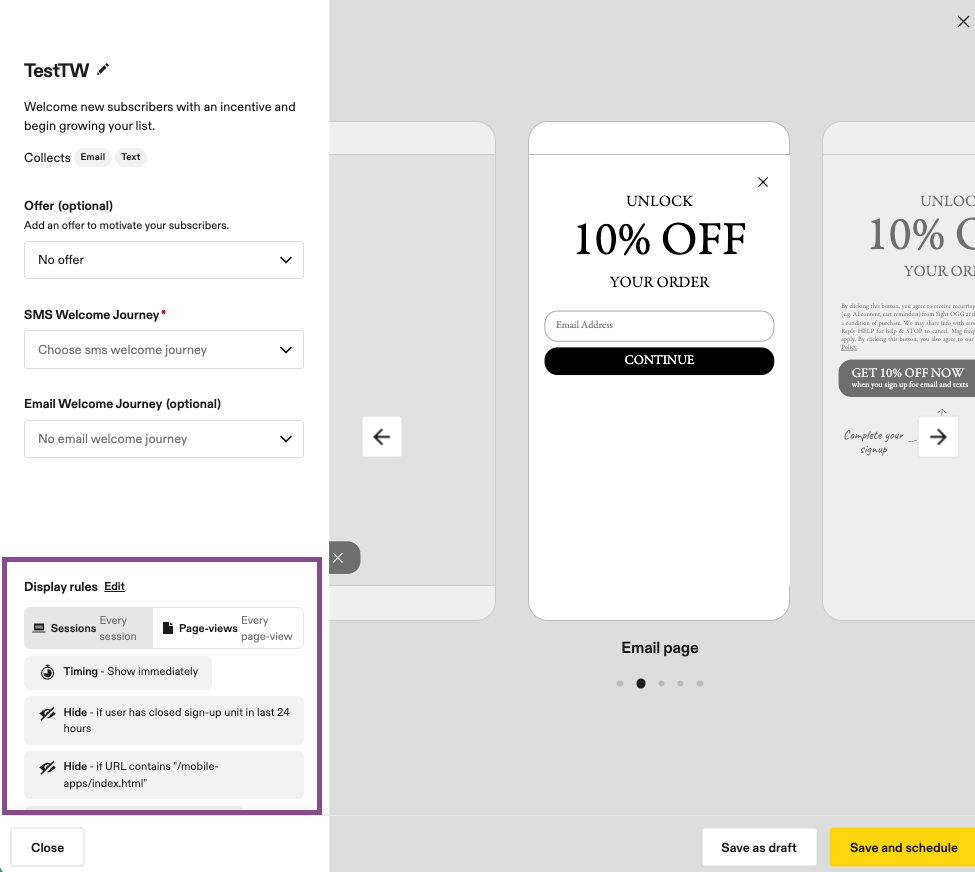
Task: Dismiss the popup preview X icon
Action: tap(763, 182)
